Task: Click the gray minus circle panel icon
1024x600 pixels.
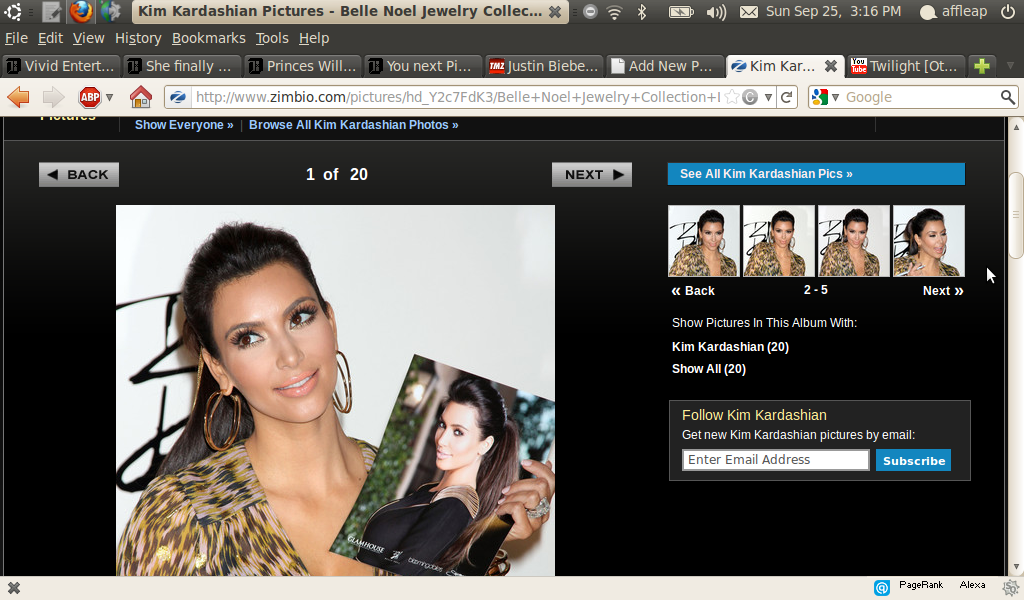Action: click(x=590, y=12)
